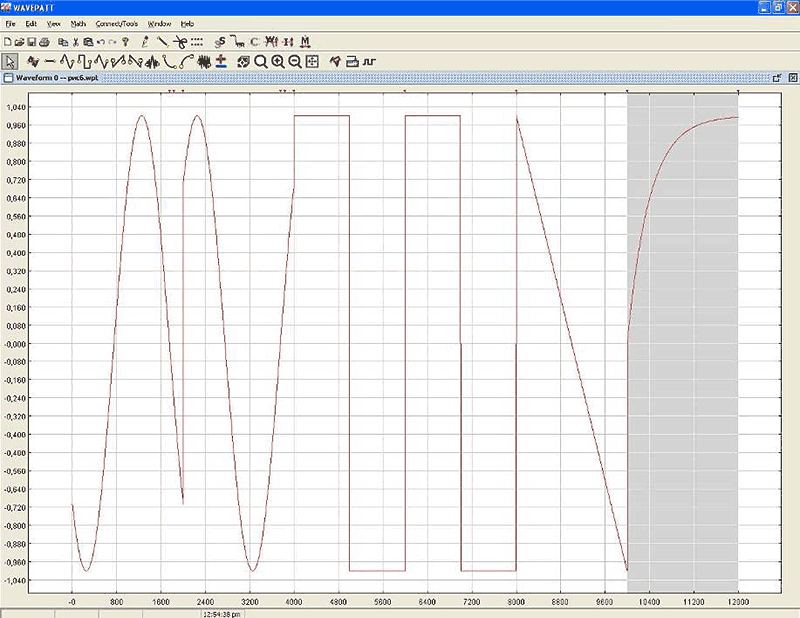800x618 pixels.
Task: Print the waveform
Action: (45, 42)
